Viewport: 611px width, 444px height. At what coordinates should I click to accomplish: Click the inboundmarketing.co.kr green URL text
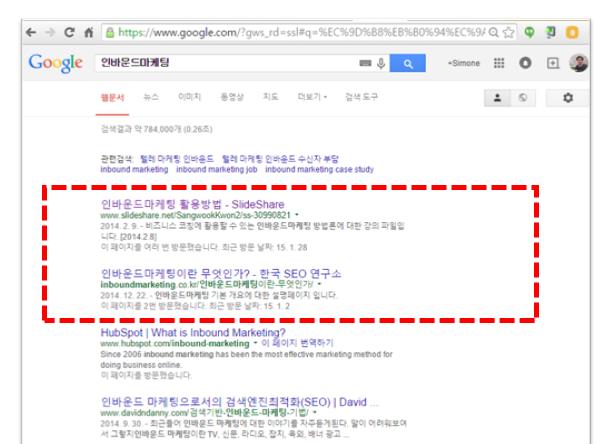[x=207, y=285]
